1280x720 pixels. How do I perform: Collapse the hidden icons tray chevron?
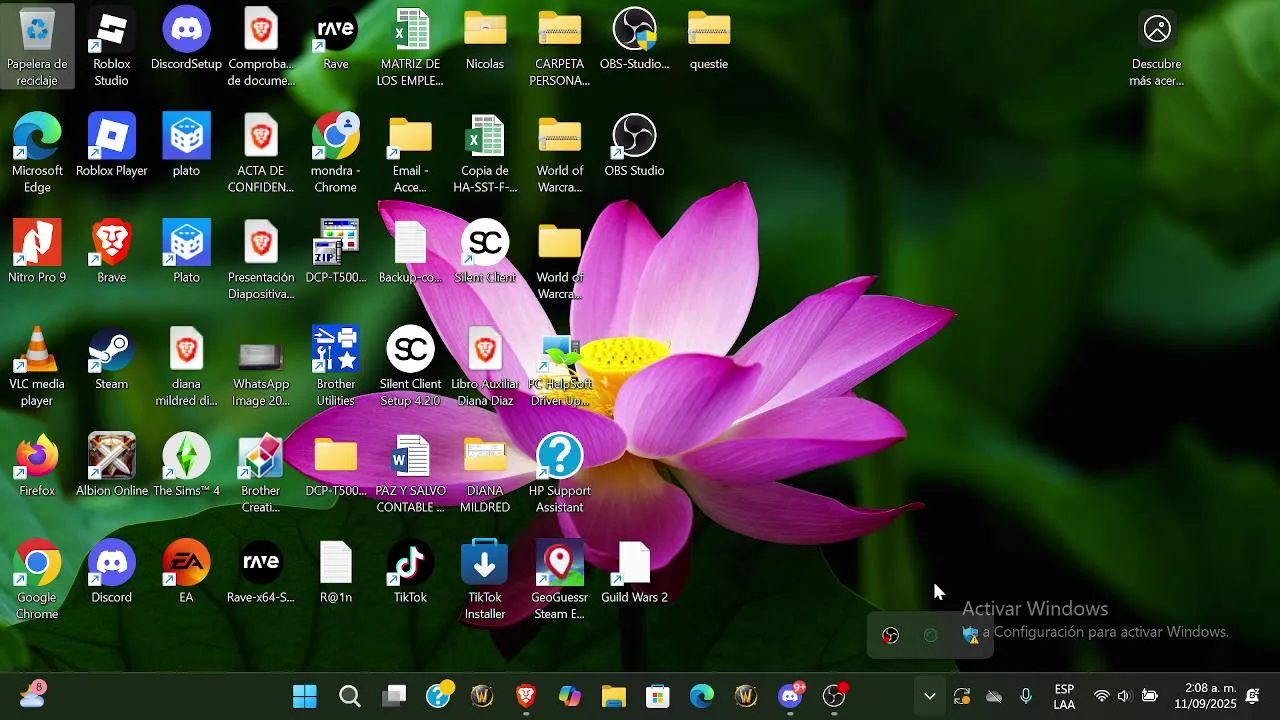pos(929,696)
